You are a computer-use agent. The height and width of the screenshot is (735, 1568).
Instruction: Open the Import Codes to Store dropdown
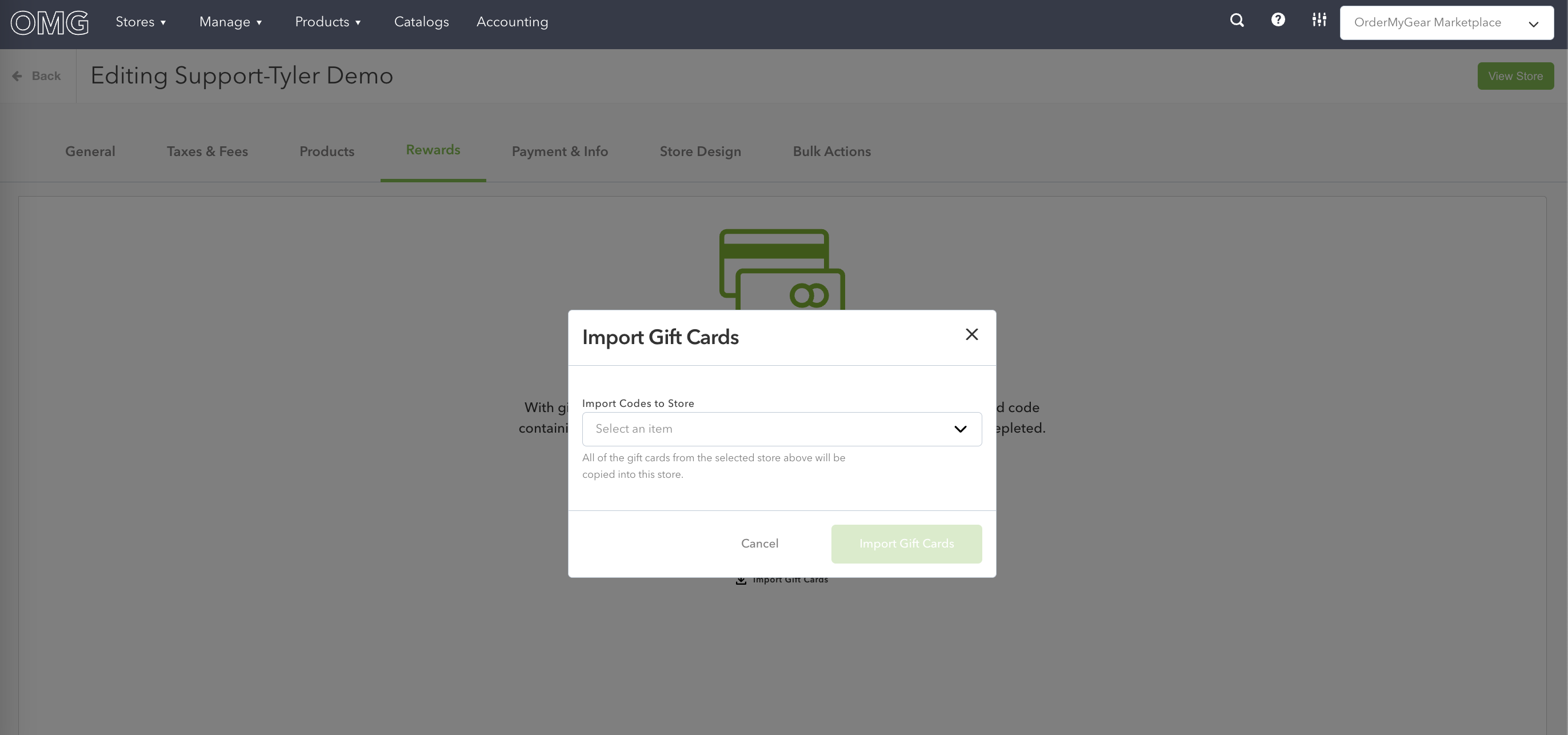point(782,429)
